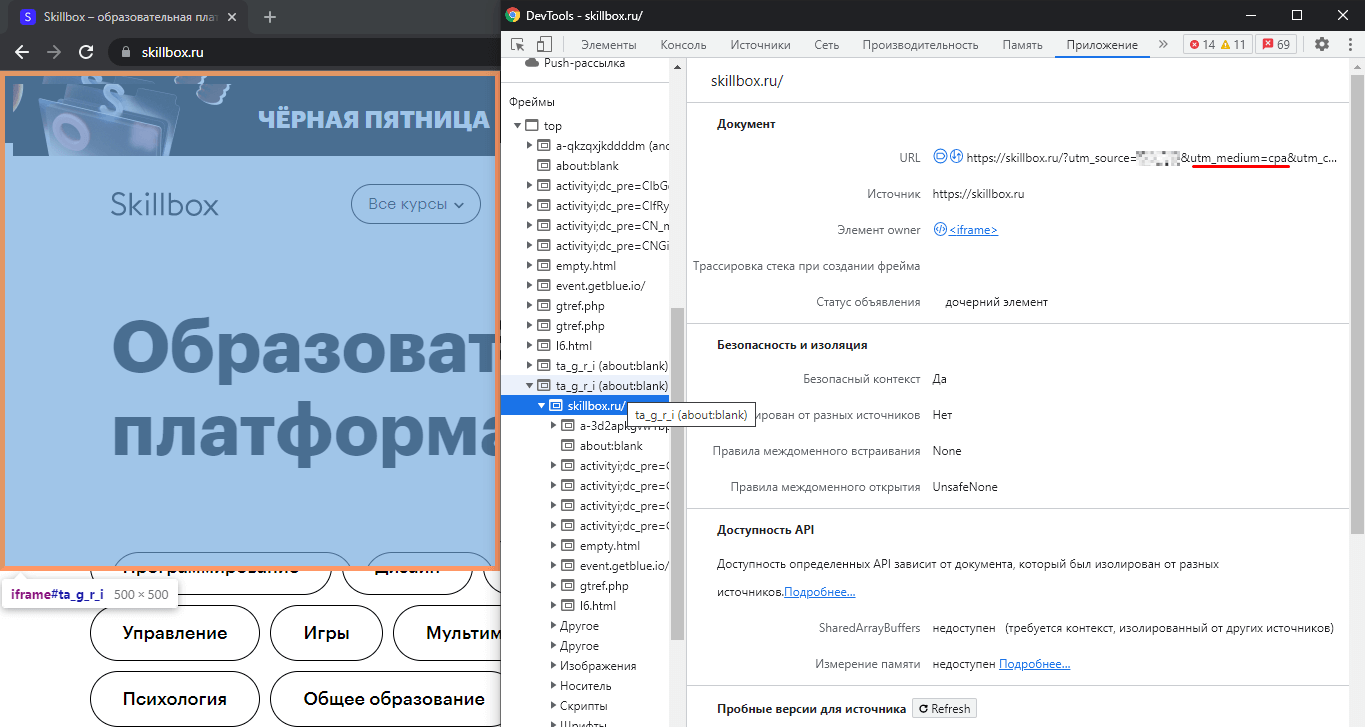This screenshot has height=727, width=1365.
Task: Select the empty.html frame under top
Action: [585, 266]
